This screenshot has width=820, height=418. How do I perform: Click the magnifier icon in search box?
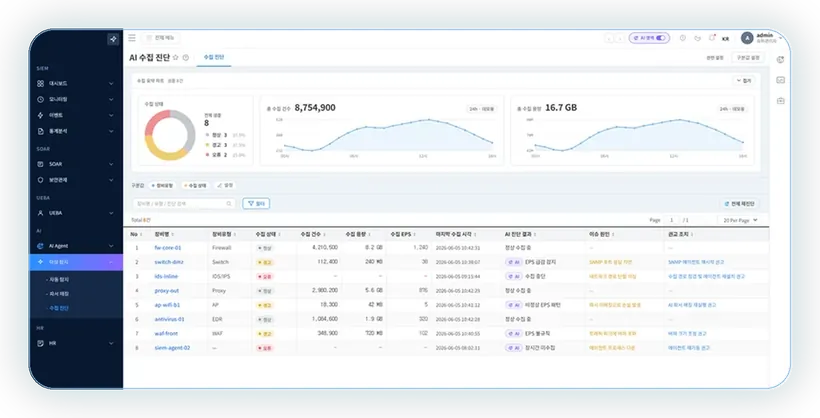click(x=229, y=204)
